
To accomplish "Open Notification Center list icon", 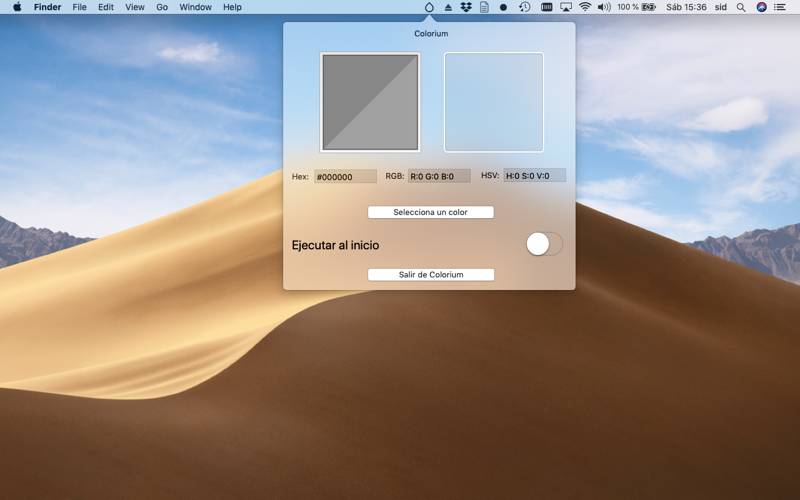I will [x=781, y=7].
